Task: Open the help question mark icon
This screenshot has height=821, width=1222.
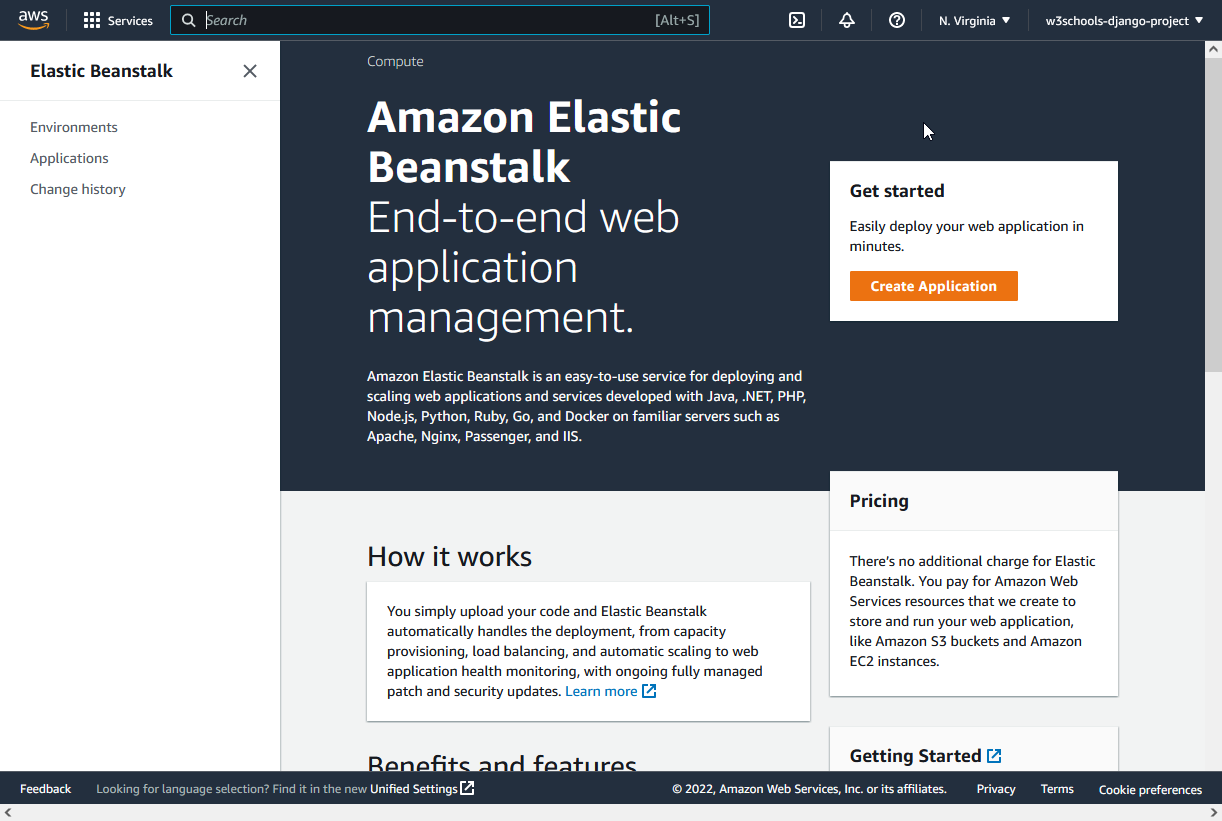Action: click(897, 20)
